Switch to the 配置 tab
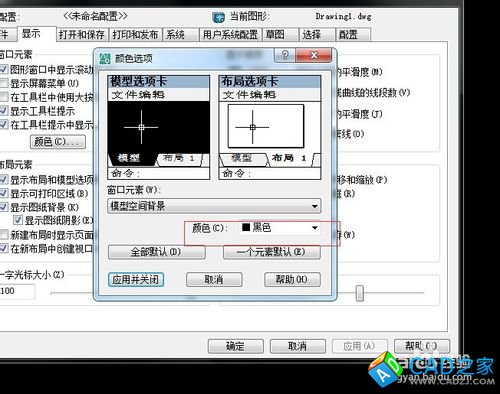500x394 pixels. pos(353,35)
